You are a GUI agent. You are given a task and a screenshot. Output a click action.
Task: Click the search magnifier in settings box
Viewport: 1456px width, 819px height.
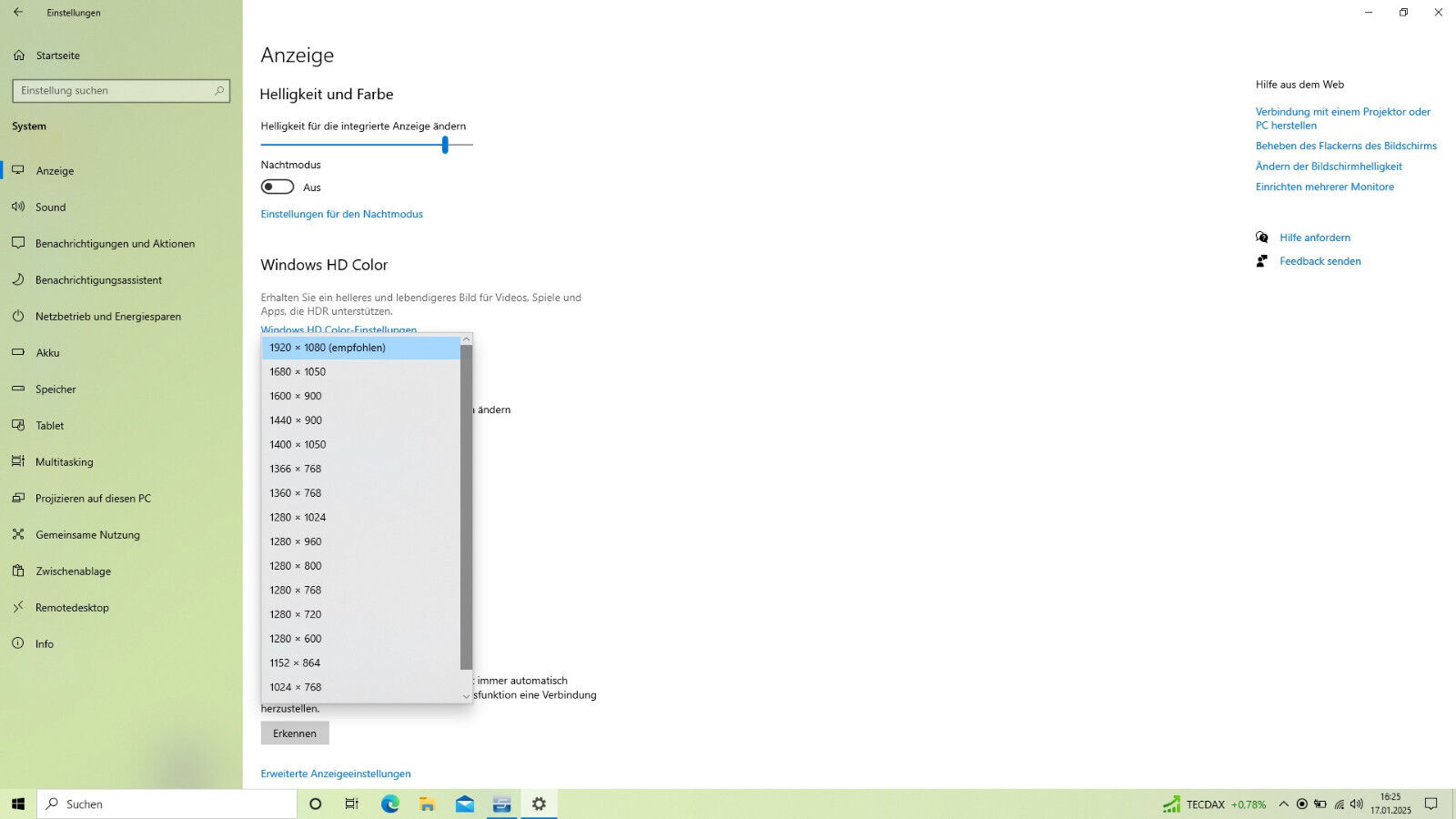pyautogui.click(x=219, y=90)
